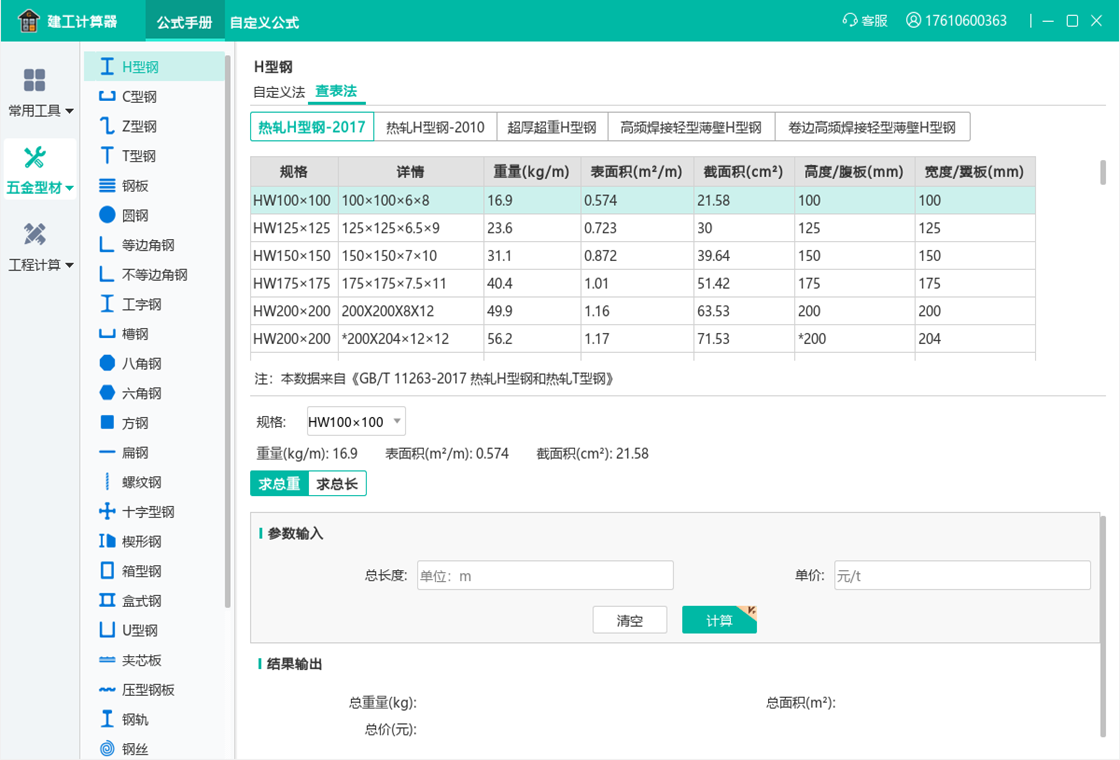Toggle to 求总长 calculation mode
Viewport: 1120px width, 760px height.
click(337, 484)
